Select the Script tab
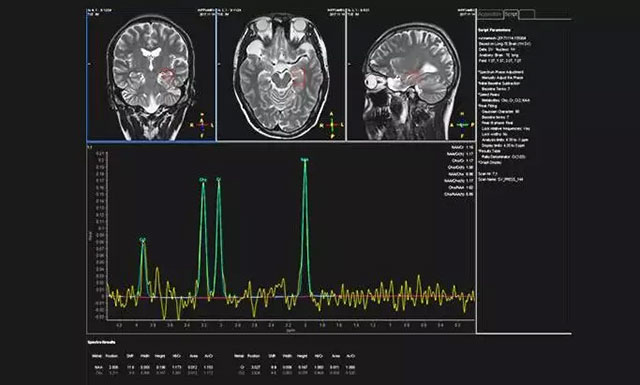Viewport: 640px width, 385px height. coord(511,14)
